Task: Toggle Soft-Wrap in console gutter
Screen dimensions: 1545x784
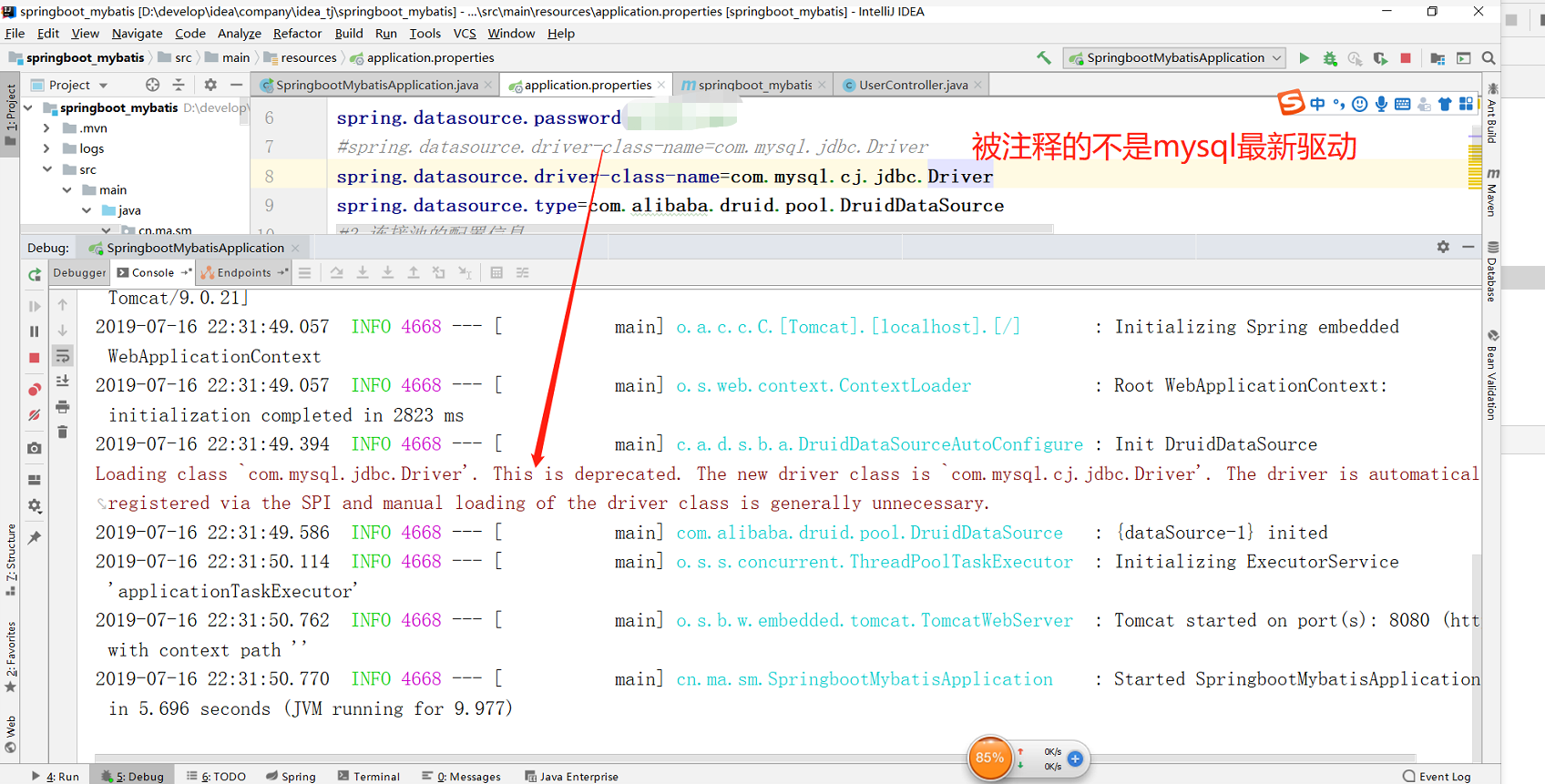Action: [63, 355]
